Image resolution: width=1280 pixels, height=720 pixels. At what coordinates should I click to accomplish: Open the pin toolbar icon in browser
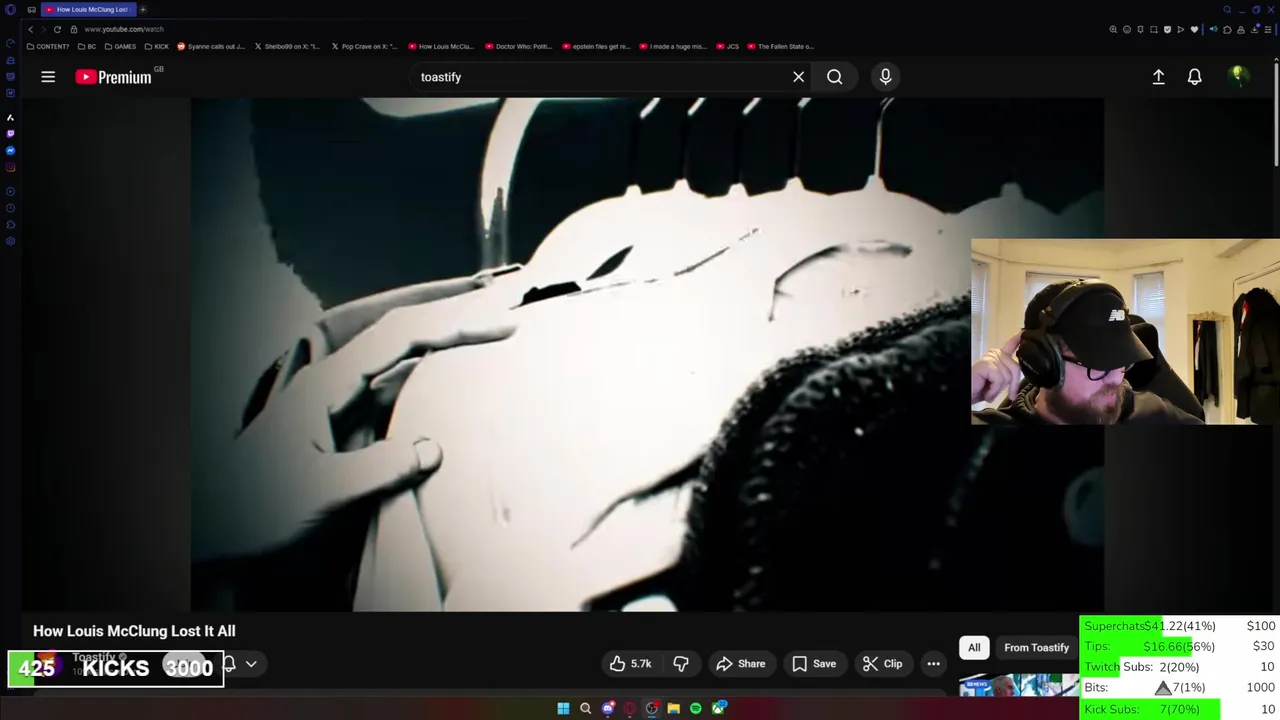click(1140, 29)
